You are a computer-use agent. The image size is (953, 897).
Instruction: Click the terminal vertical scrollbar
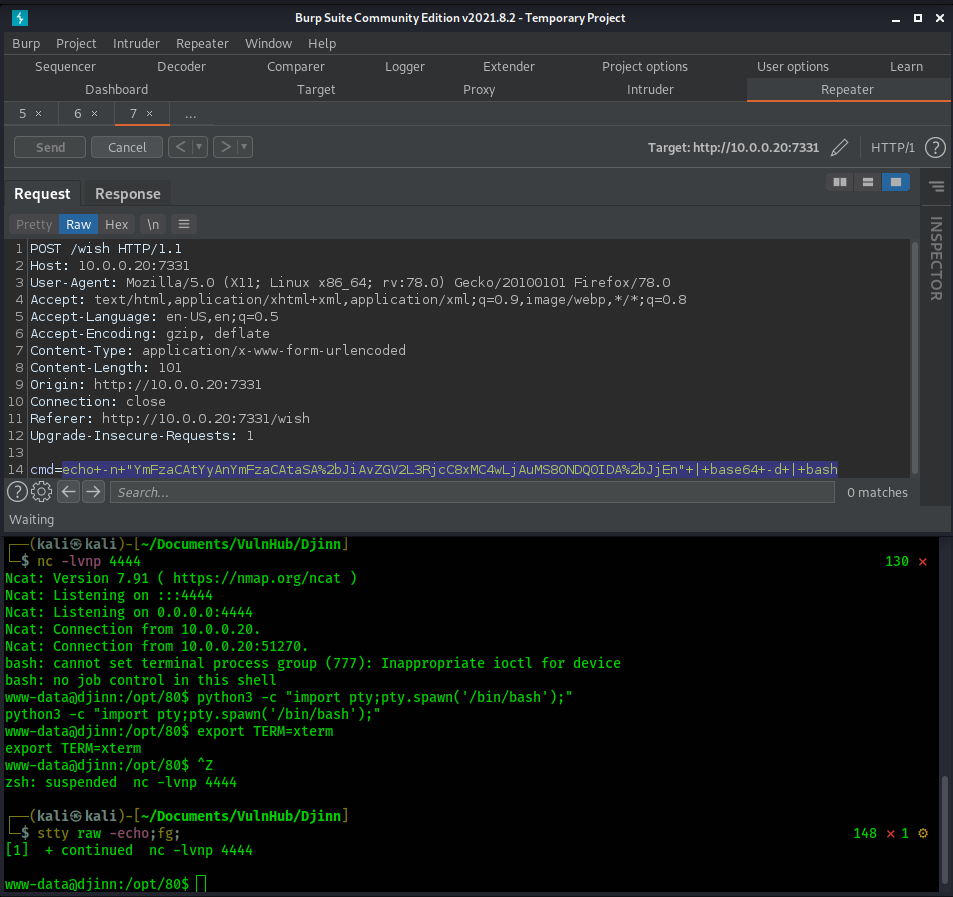(x=944, y=830)
